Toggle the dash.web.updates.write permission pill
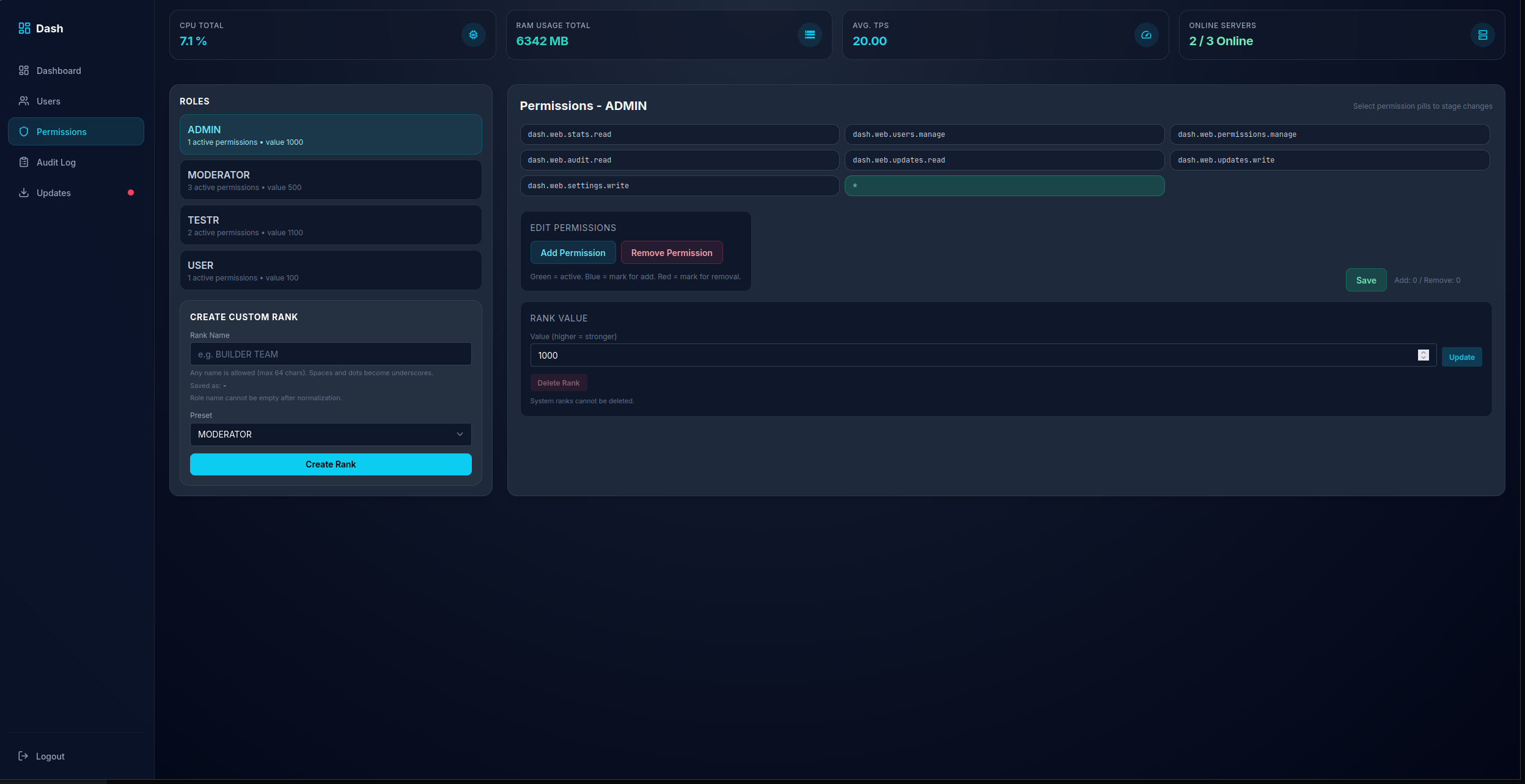 pos(1329,160)
